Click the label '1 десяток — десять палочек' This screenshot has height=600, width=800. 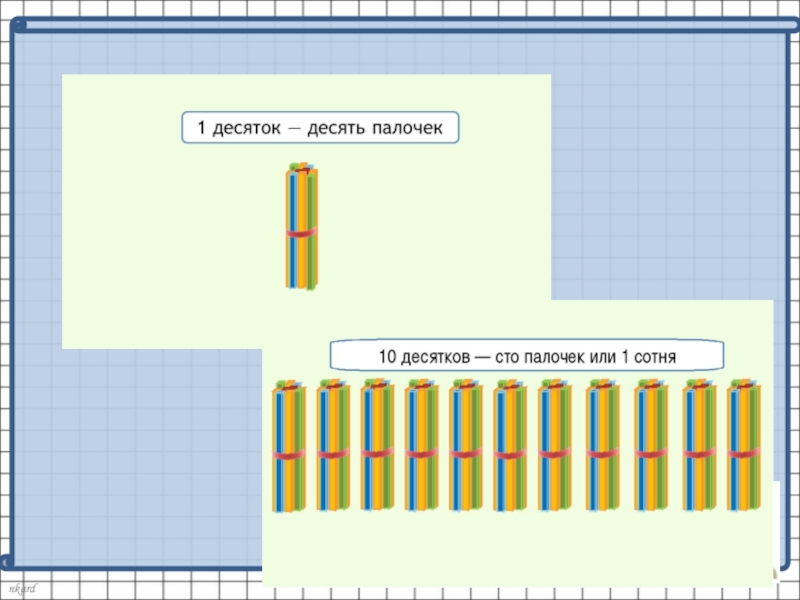click(320, 127)
